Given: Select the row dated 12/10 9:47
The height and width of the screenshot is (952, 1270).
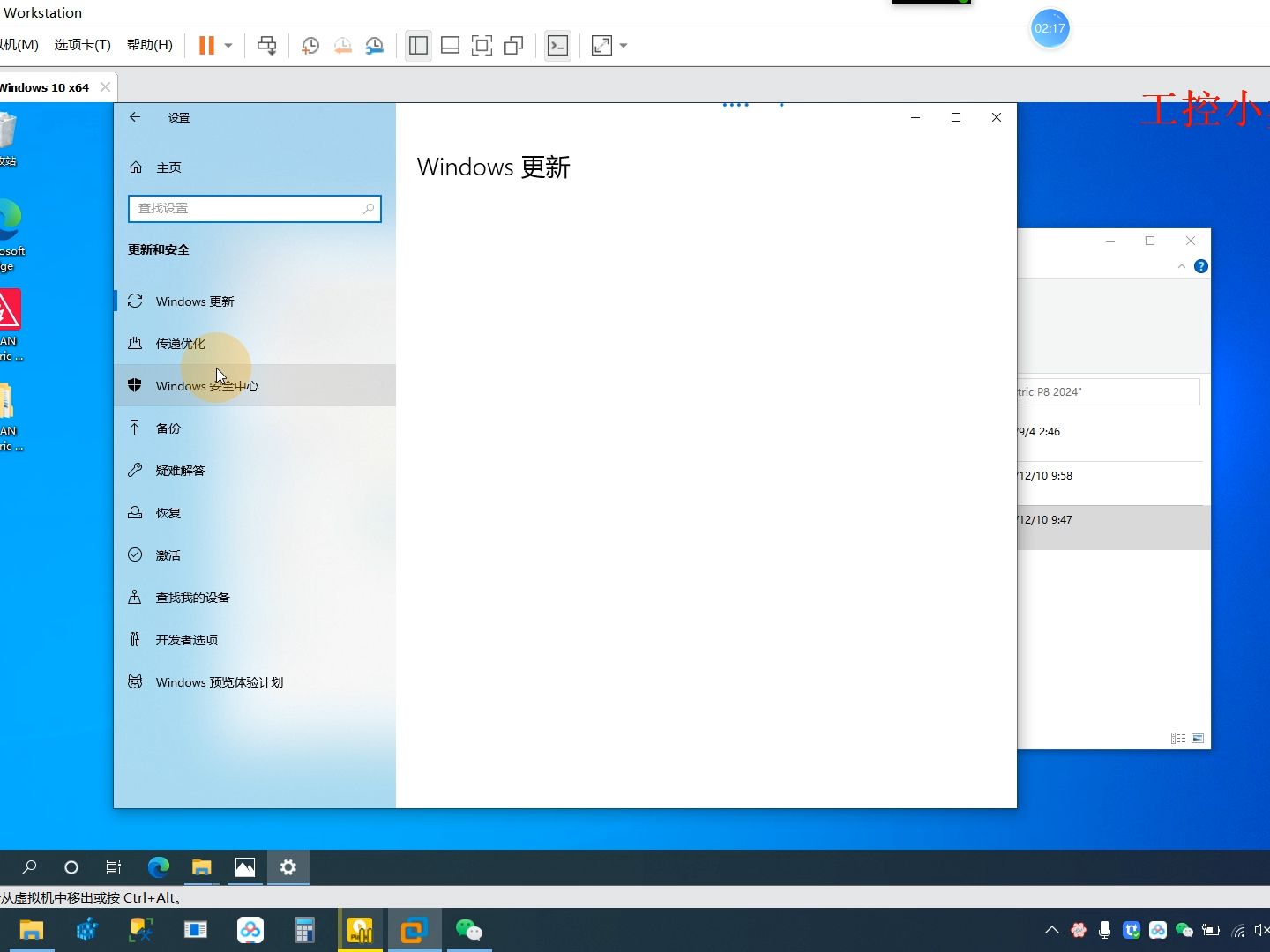Looking at the screenshot, I should (1113, 527).
